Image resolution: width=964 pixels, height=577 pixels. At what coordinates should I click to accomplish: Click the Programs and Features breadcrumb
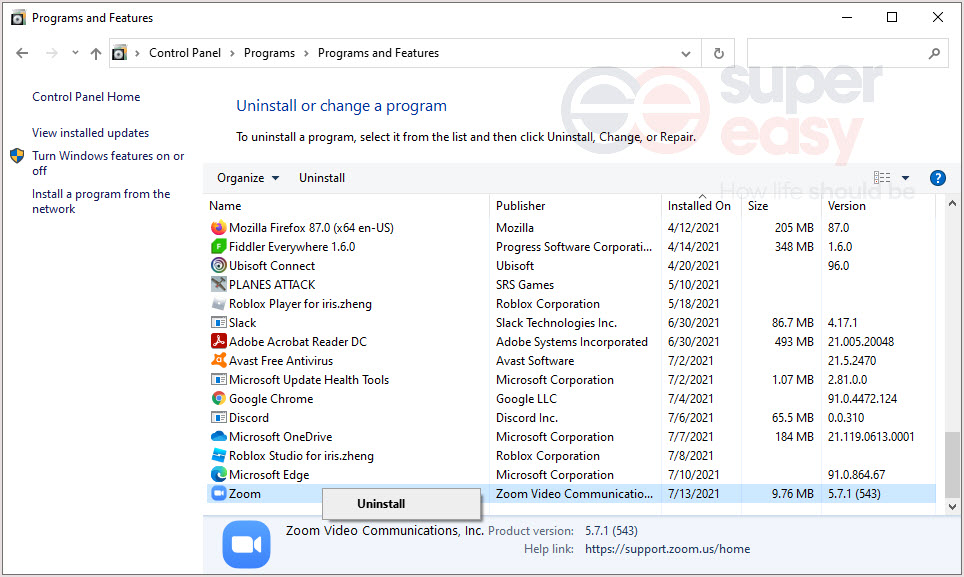pos(378,53)
